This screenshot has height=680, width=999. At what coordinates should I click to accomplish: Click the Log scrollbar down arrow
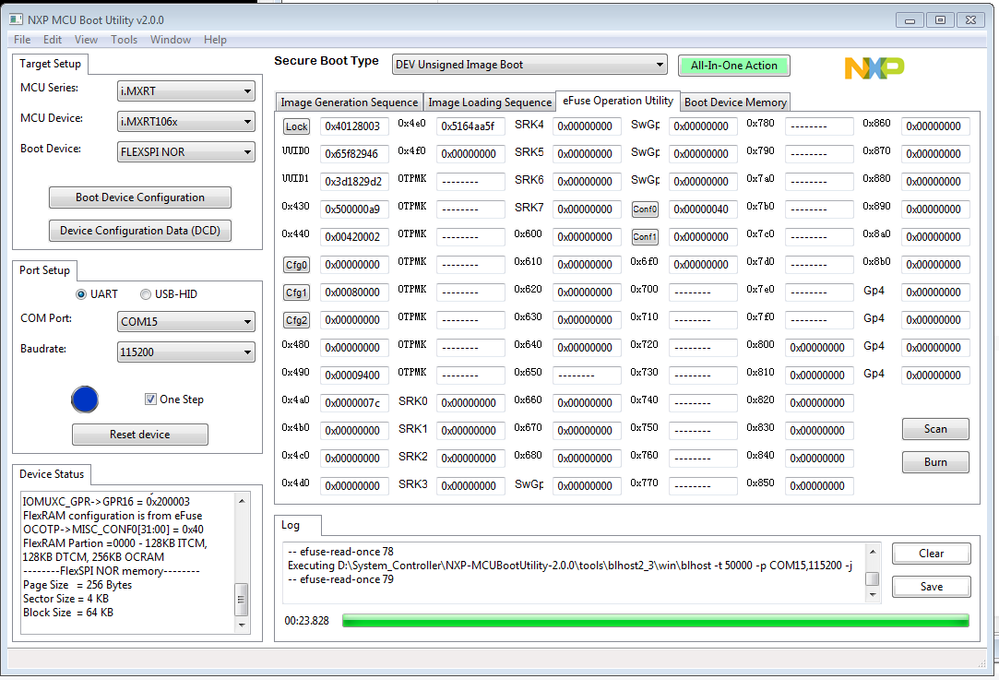(x=873, y=595)
